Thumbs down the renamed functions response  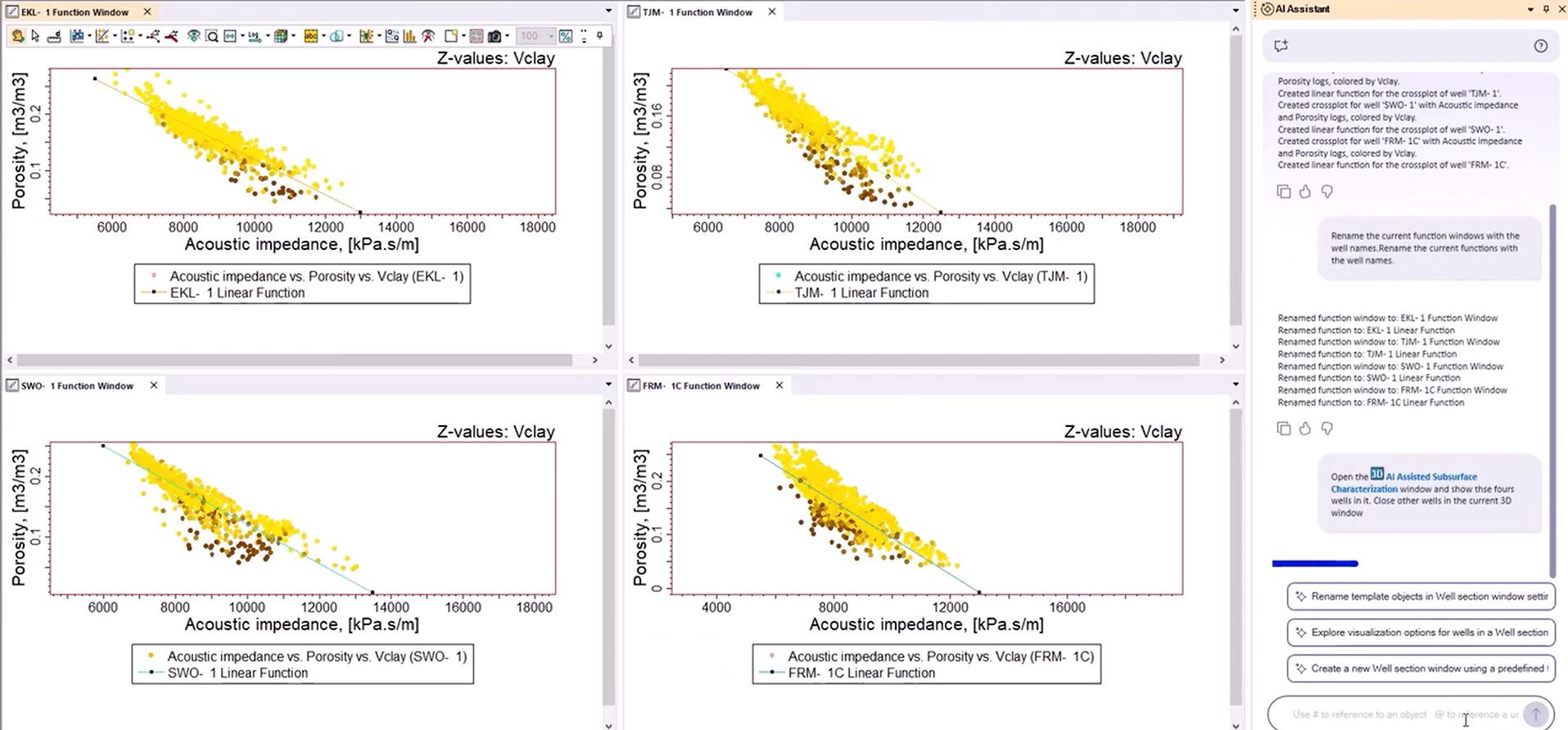(1327, 428)
